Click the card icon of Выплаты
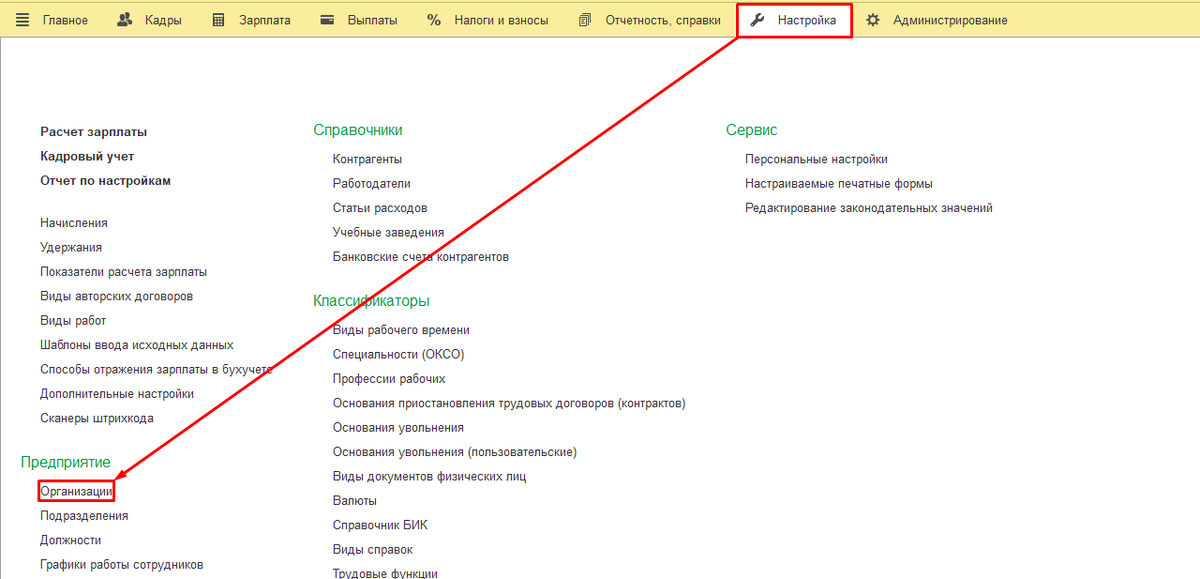 tap(327, 20)
